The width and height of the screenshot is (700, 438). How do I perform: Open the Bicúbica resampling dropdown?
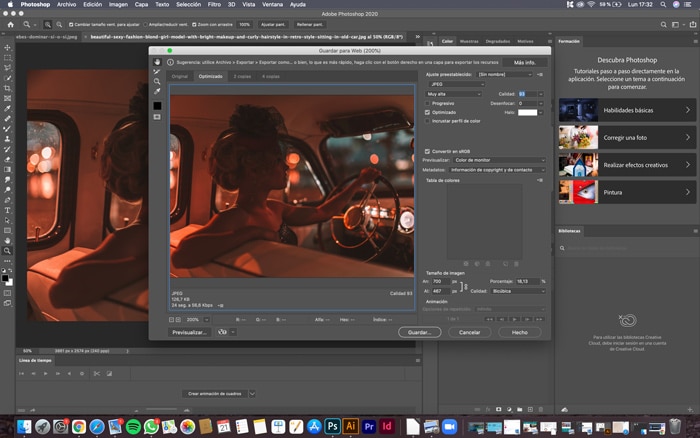pyautogui.click(x=518, y=291)
